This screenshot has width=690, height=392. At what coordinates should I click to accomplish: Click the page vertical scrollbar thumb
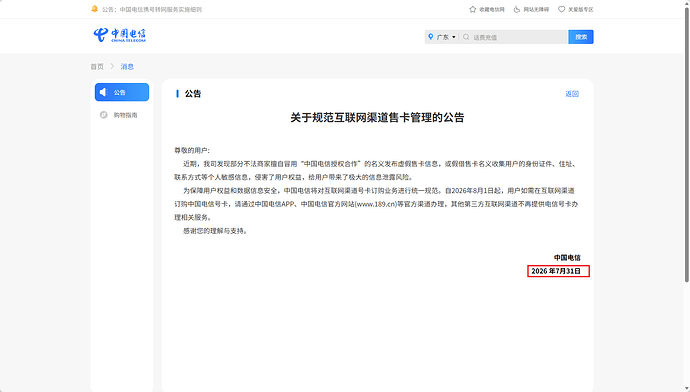(686, 144)
